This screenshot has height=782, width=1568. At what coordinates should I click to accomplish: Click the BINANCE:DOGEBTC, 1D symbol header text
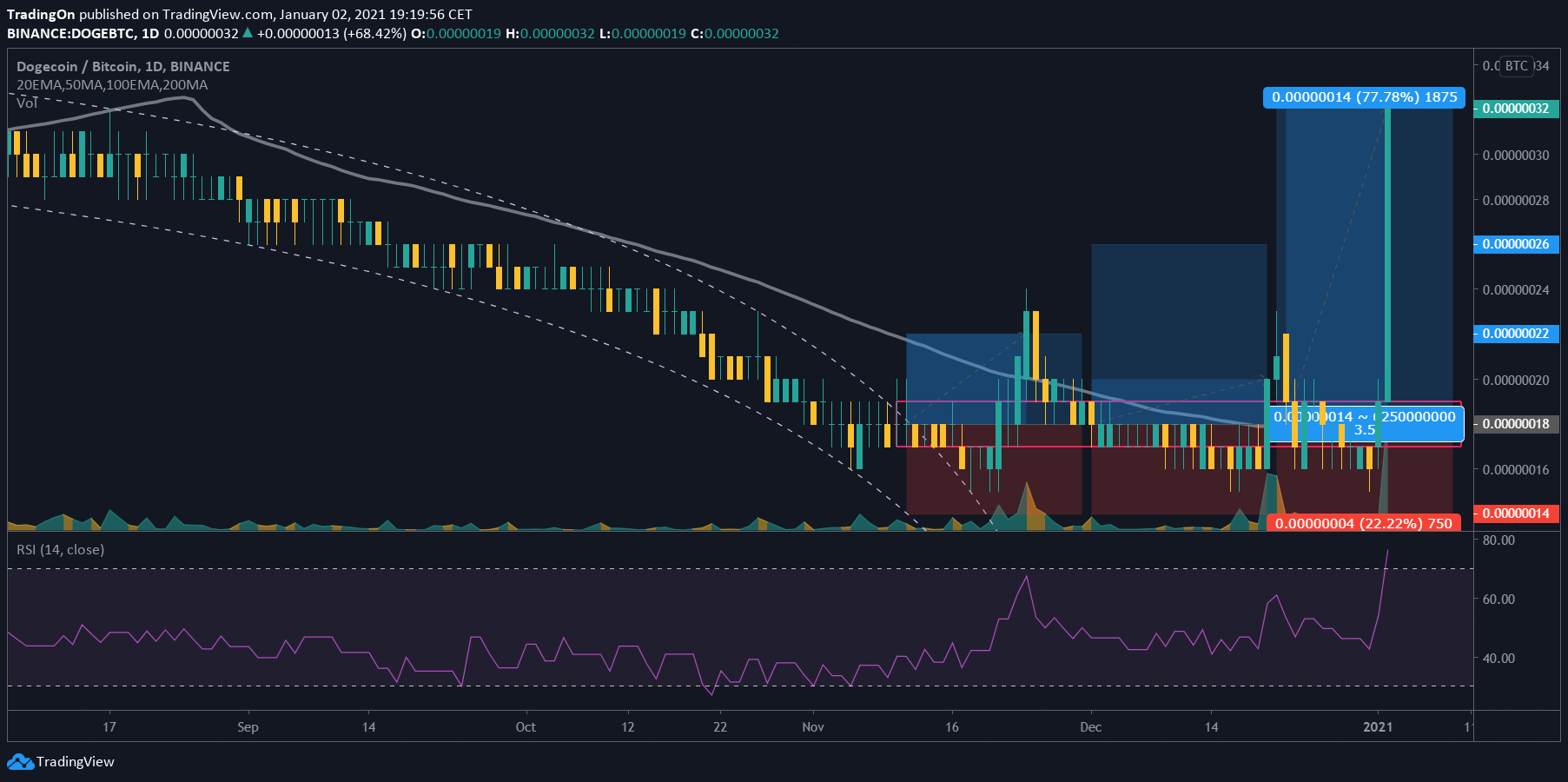tap(83, 34)
